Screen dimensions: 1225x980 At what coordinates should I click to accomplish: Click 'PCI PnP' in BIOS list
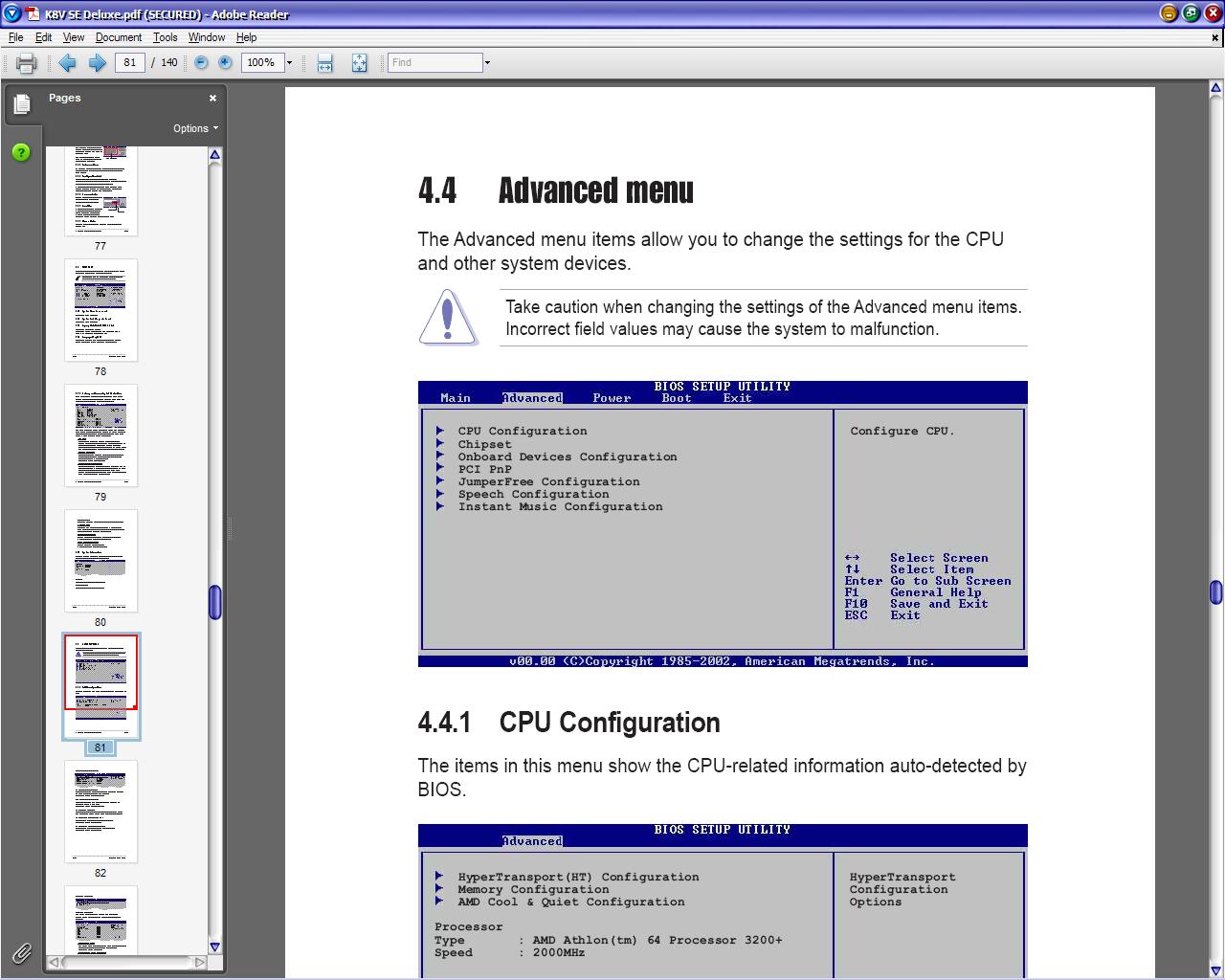[484, 469]
